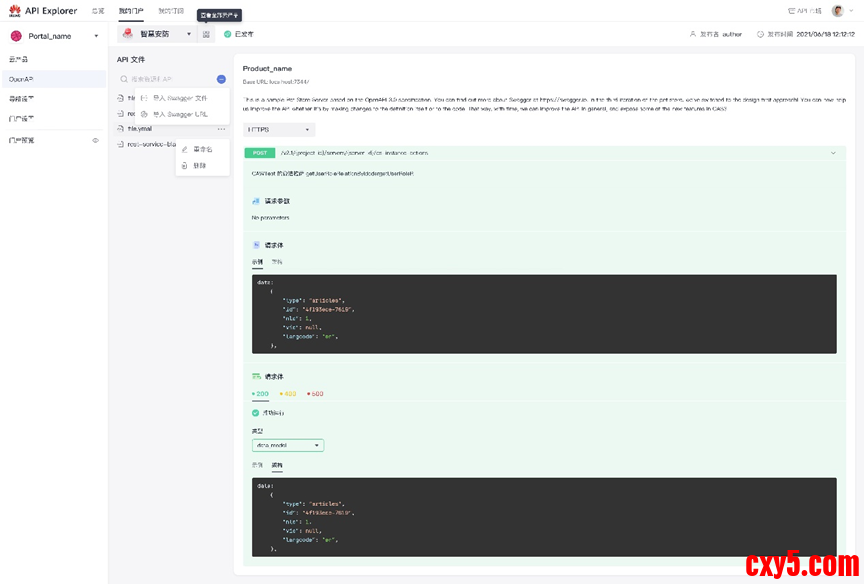This screenshot has width=864, height=584.
Task: Open the three-dot menu for file.ymal
Action: tap(221, 128)
